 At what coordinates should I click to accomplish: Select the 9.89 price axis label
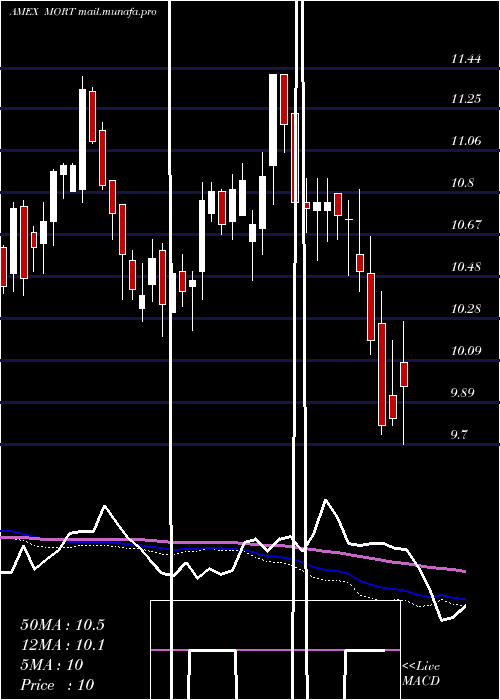click(x=462, y=392)
